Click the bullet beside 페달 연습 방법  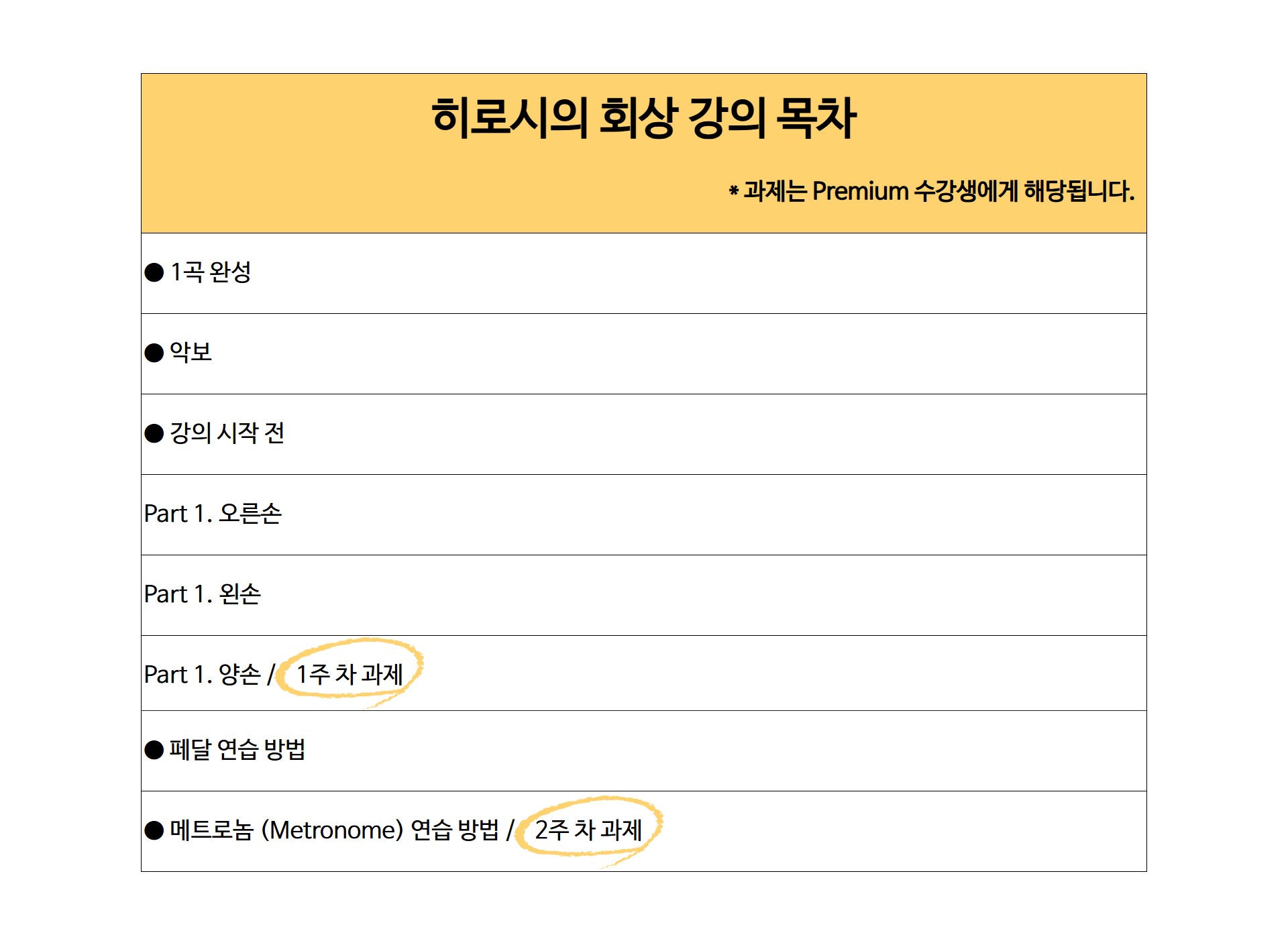tap(154, 750)
